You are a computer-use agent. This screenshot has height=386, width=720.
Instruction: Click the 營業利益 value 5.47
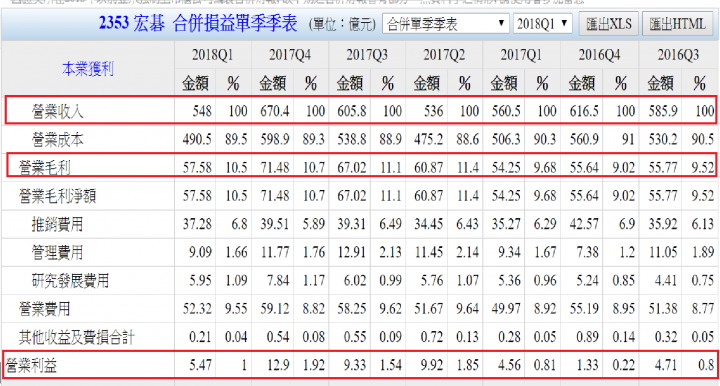[200, 365]
